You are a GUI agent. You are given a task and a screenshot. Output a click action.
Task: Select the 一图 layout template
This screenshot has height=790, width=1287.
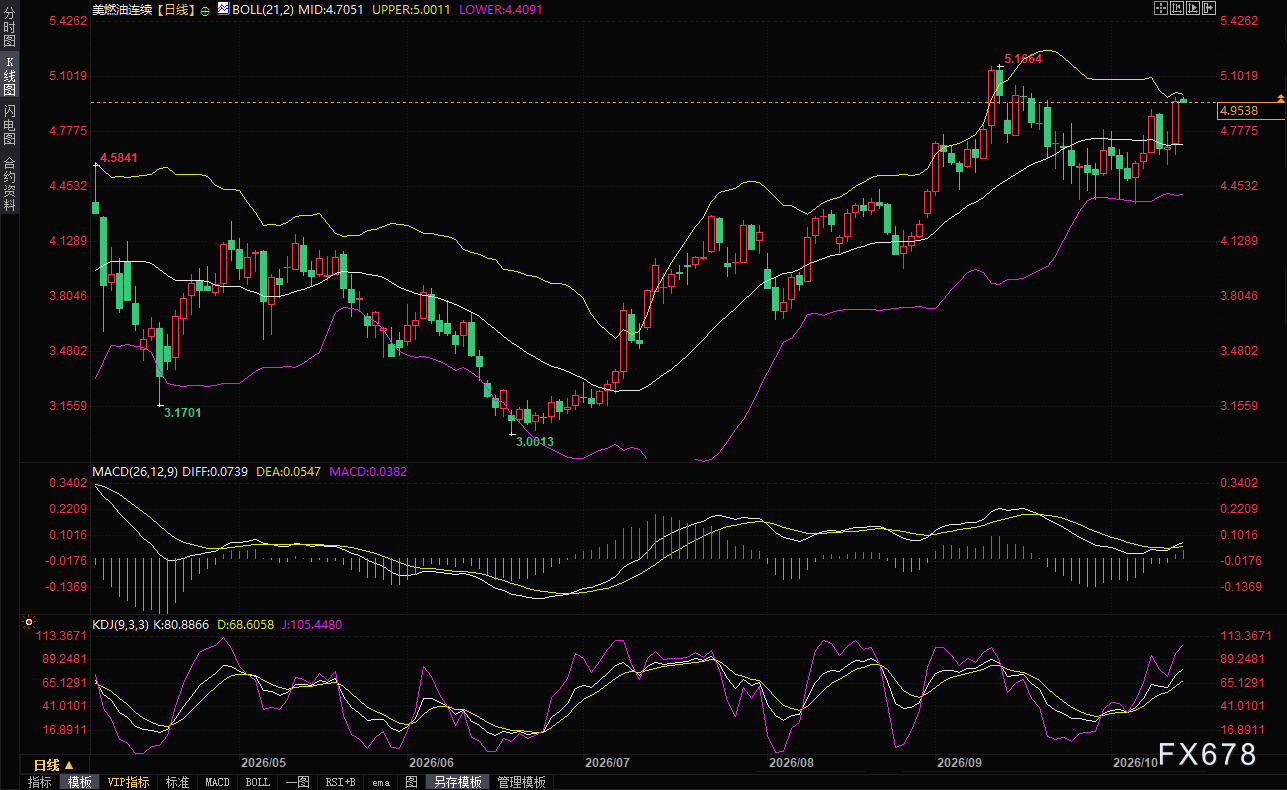coord(297,782)
